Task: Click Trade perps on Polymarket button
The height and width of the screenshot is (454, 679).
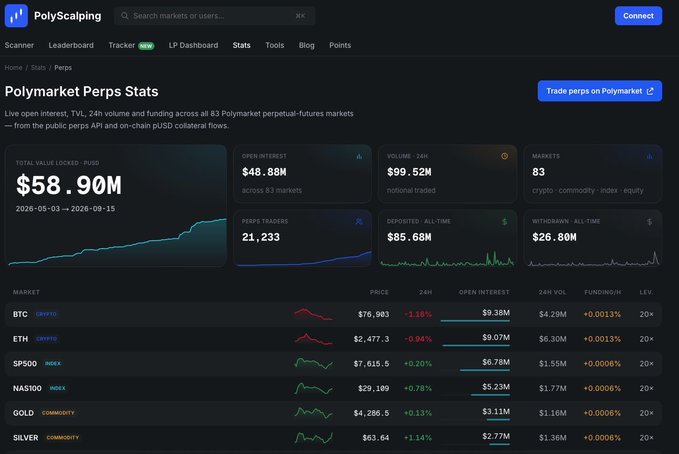Action: tap(600, 91)
